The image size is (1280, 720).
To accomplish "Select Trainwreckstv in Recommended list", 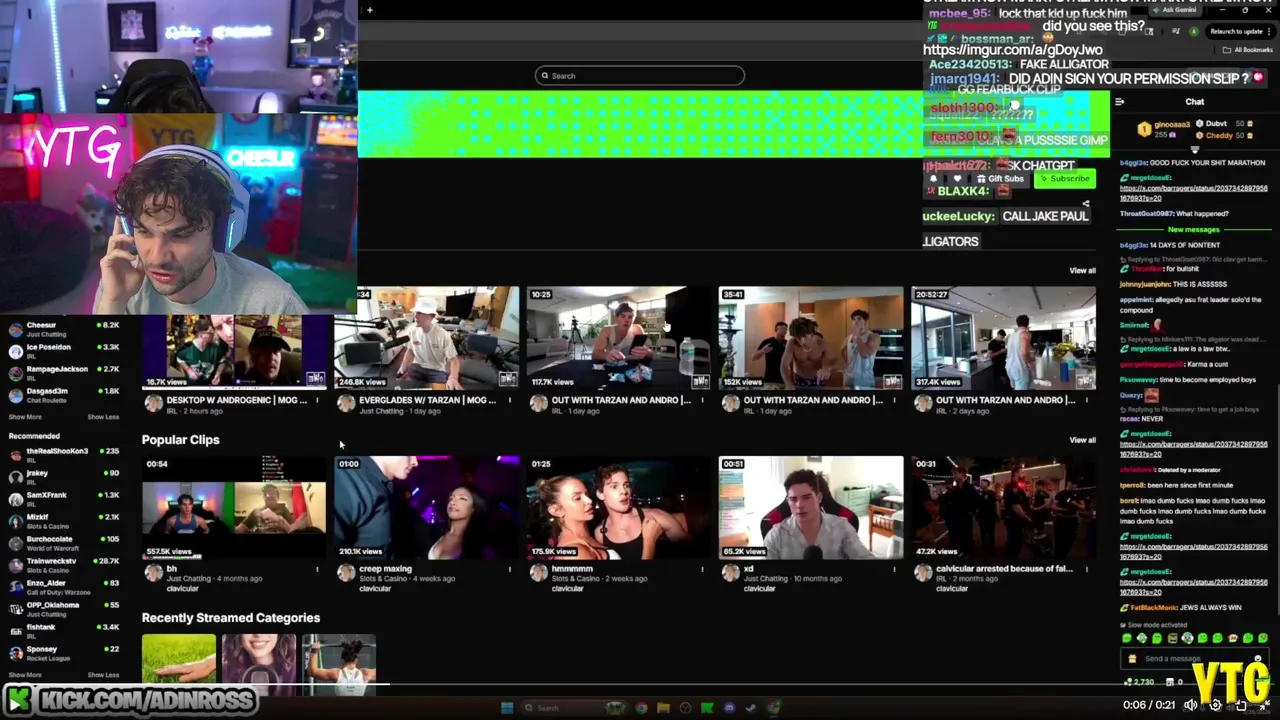I will point(64,564).
